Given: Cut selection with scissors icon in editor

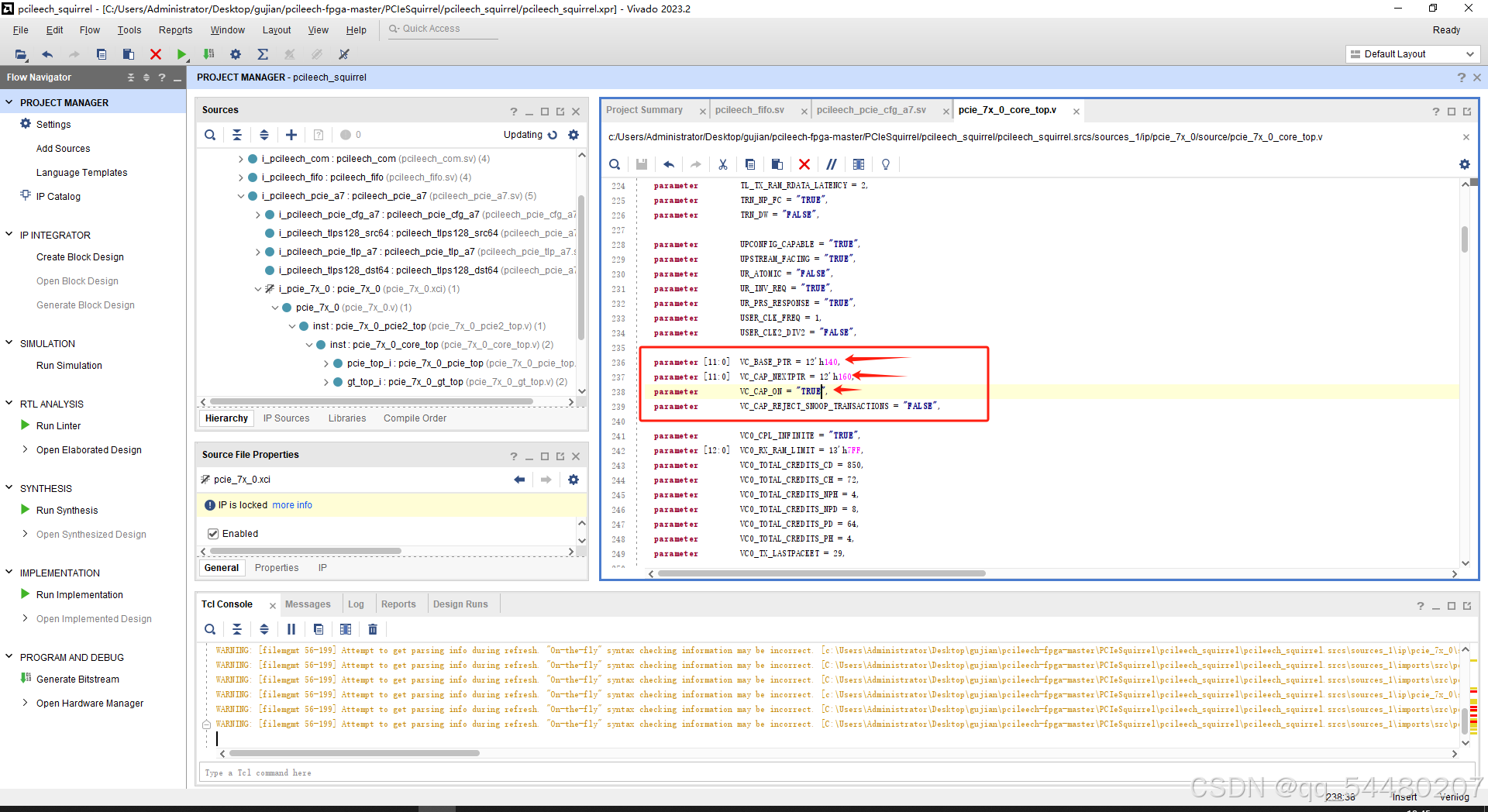Looking at the screenshot, I should (723, 164).
